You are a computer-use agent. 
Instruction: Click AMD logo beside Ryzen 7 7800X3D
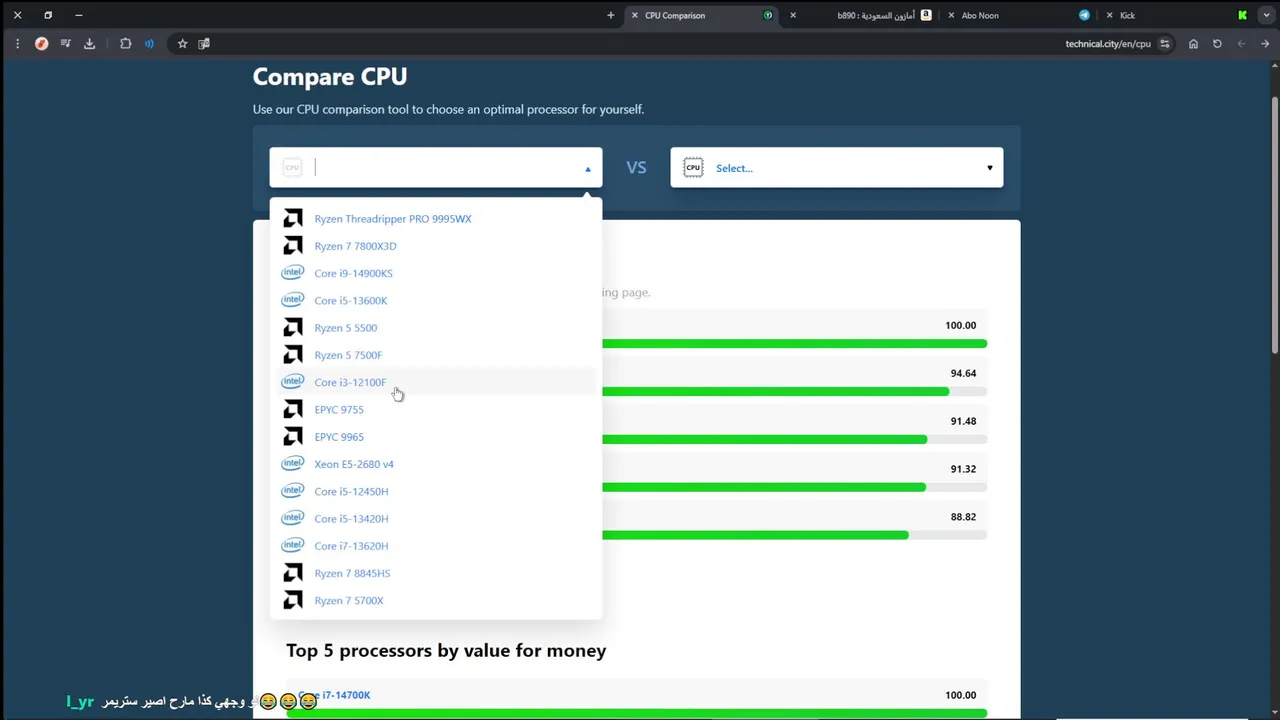(293, 246)
